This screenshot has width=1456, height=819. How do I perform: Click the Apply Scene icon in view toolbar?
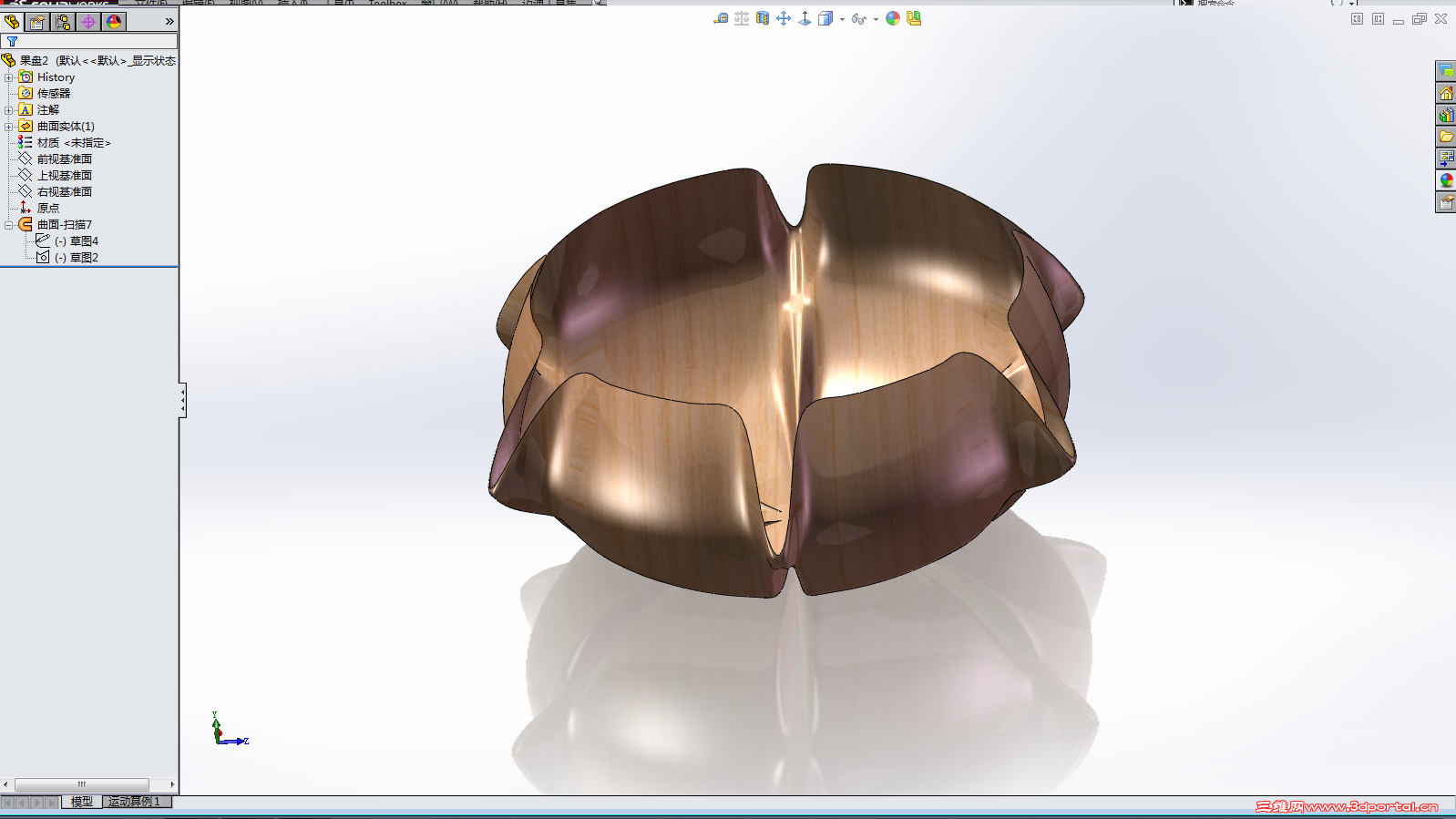pos(914,18)
